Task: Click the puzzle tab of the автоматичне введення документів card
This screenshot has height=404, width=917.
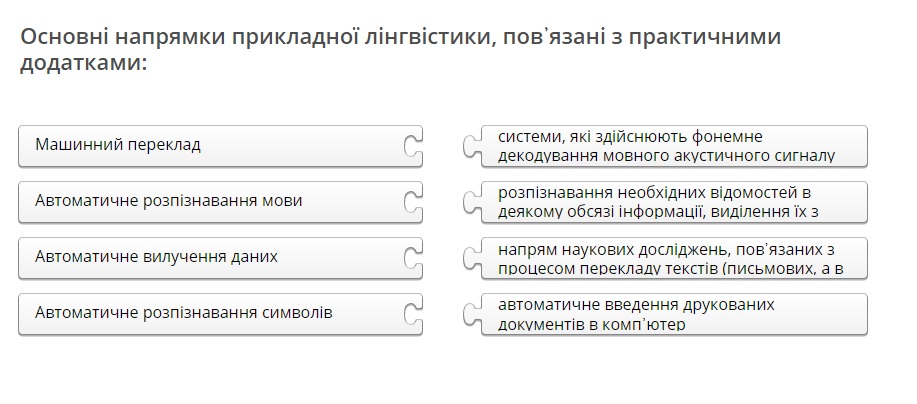Action: point(472,314)
